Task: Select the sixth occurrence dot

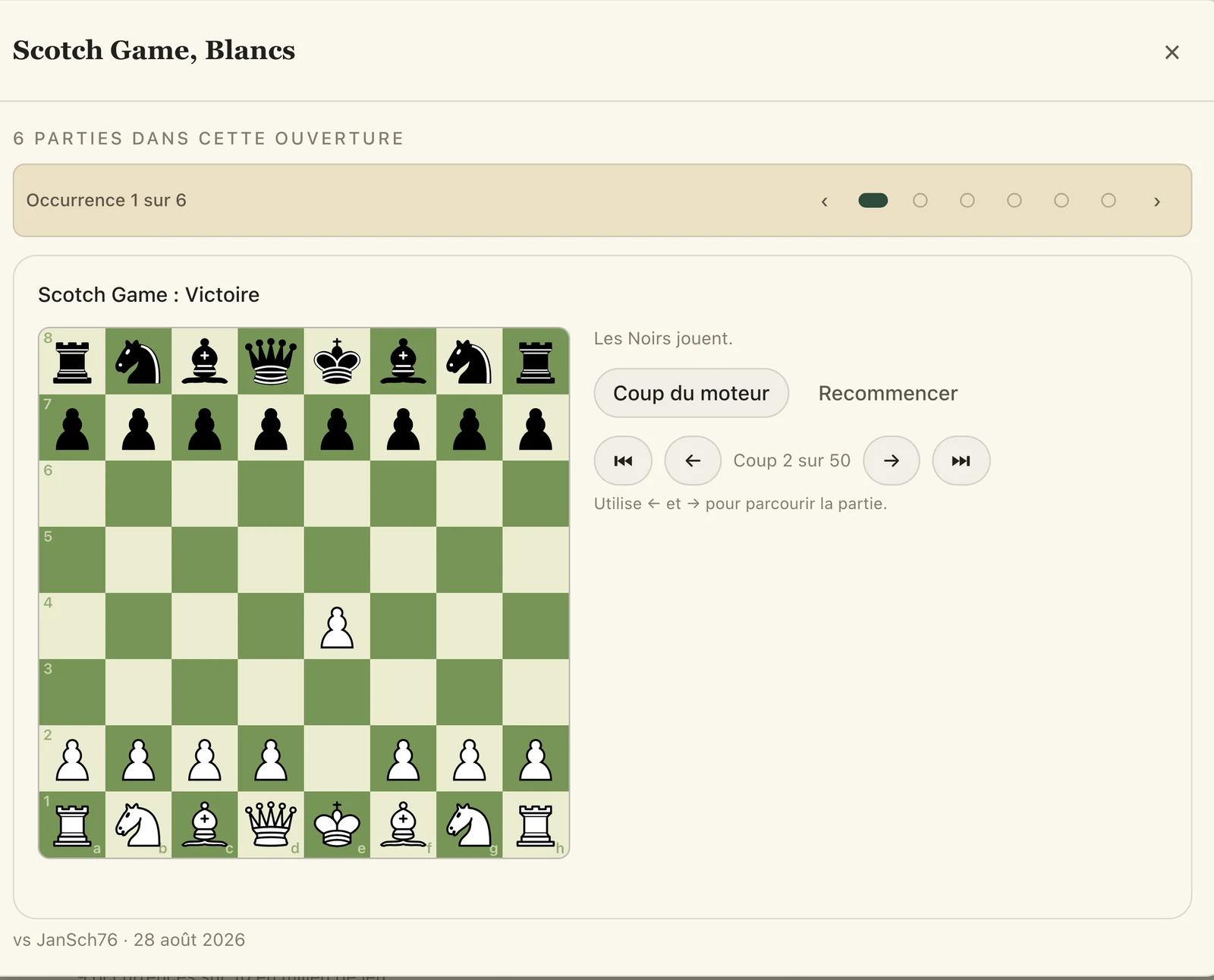Action: tap(1109, 200)
